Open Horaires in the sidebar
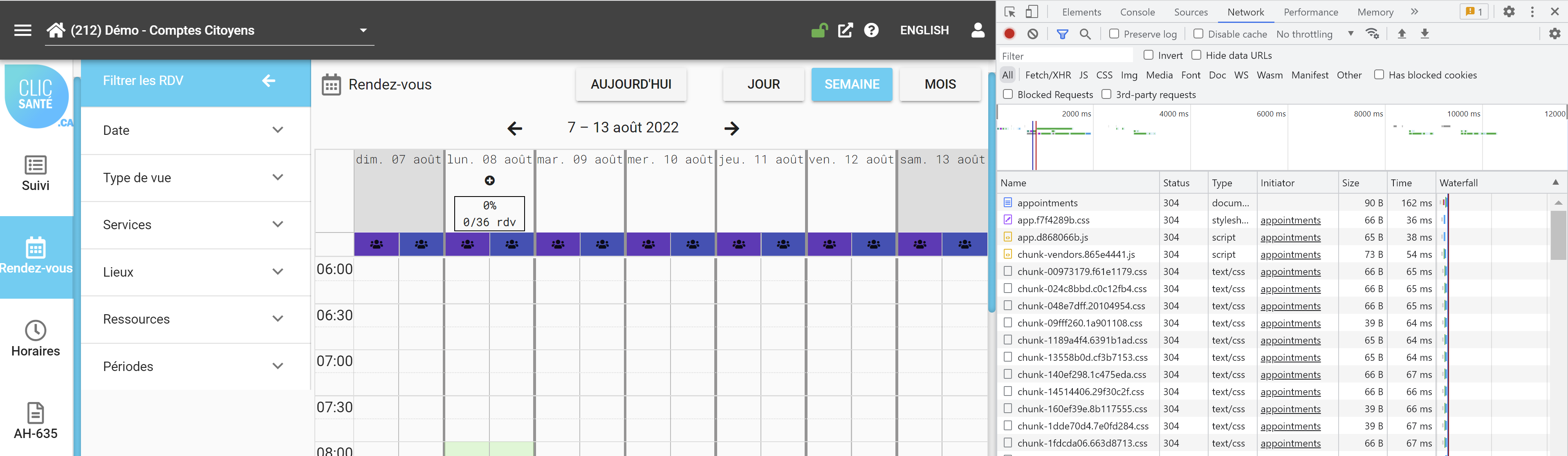Screen dimensions: 1568x456 click(36, 339)
